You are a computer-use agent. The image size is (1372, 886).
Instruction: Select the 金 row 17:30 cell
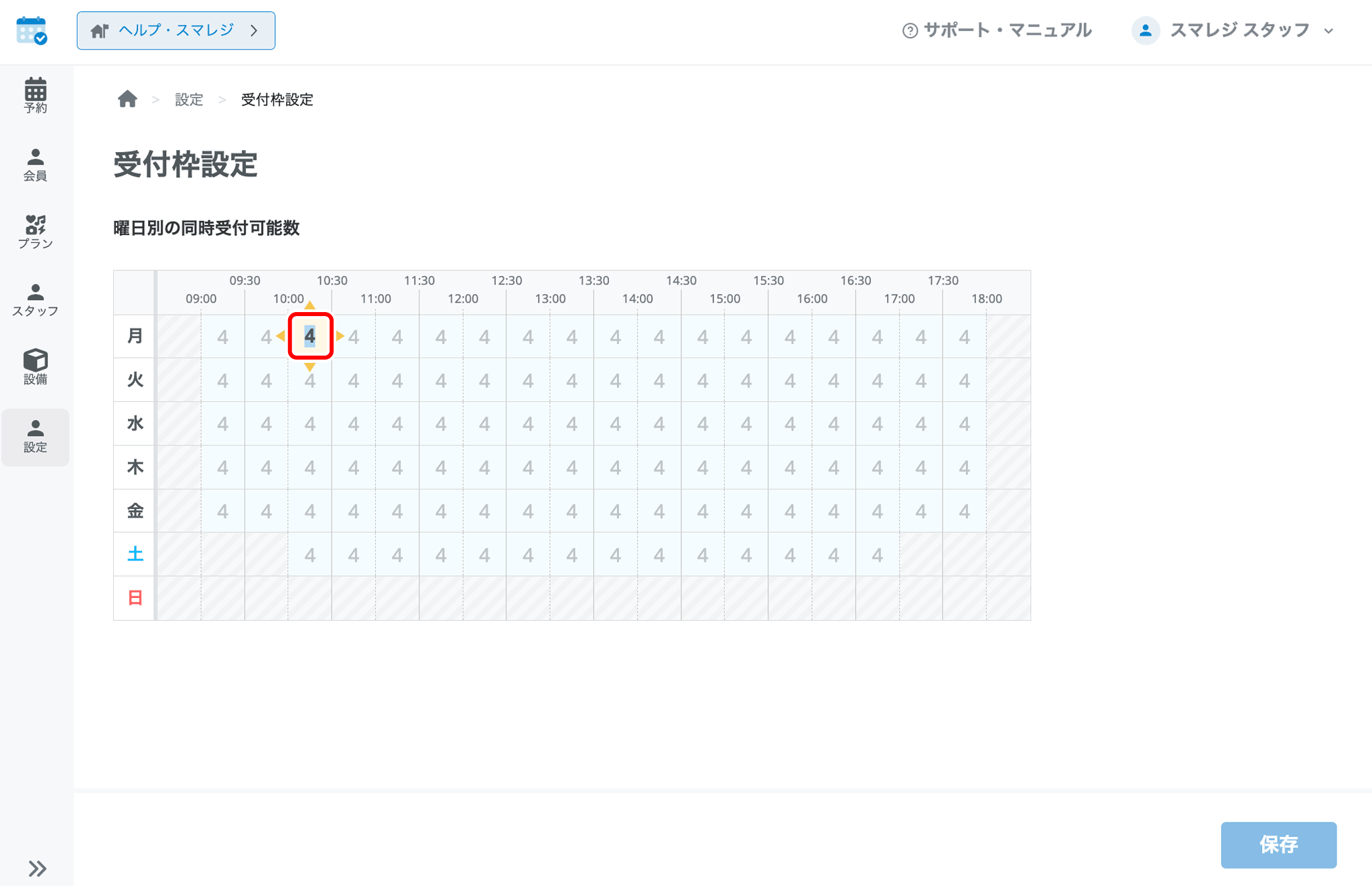(964, 511)
